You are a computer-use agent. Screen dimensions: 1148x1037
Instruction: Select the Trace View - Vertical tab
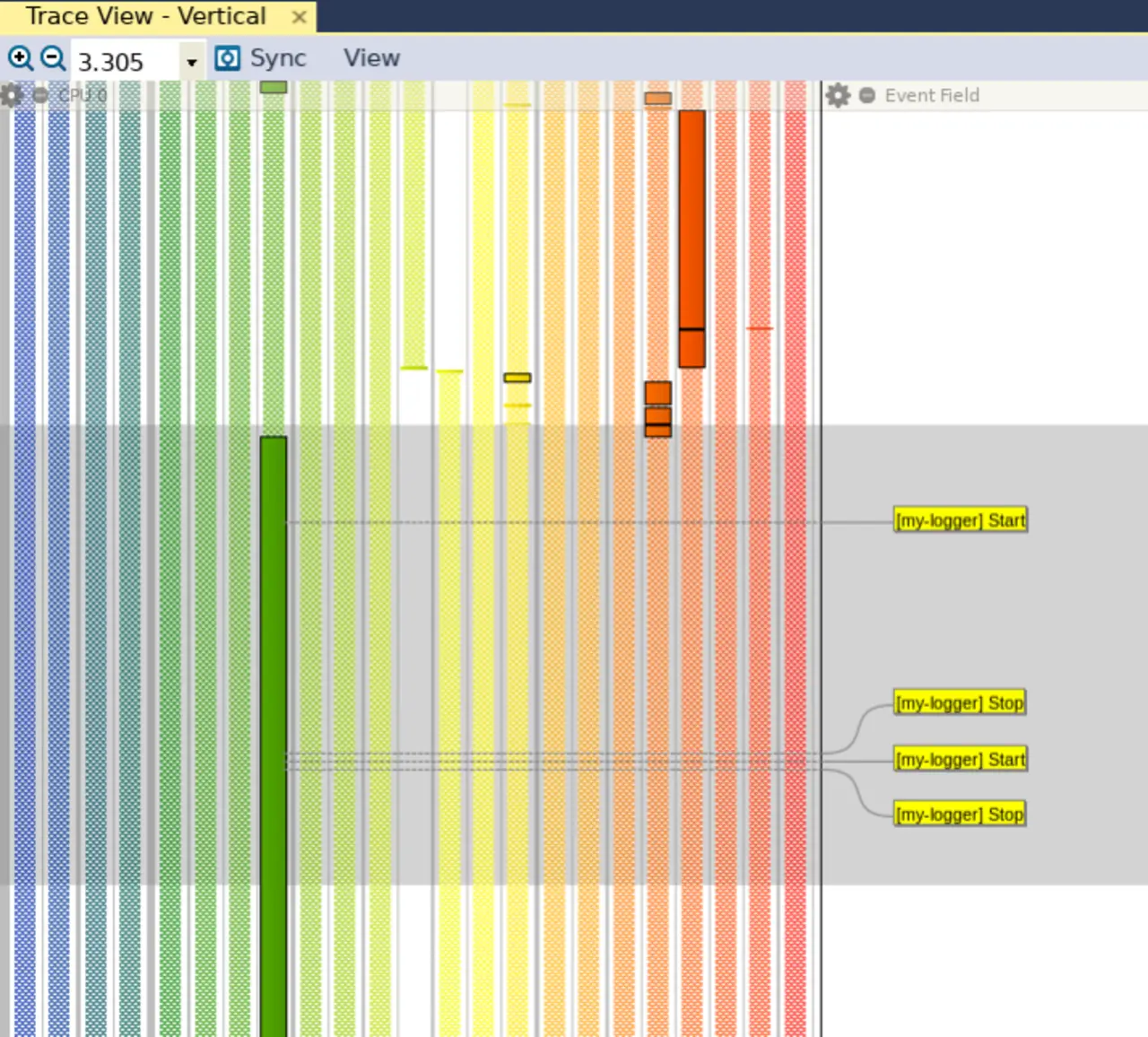tap(145, 17)
